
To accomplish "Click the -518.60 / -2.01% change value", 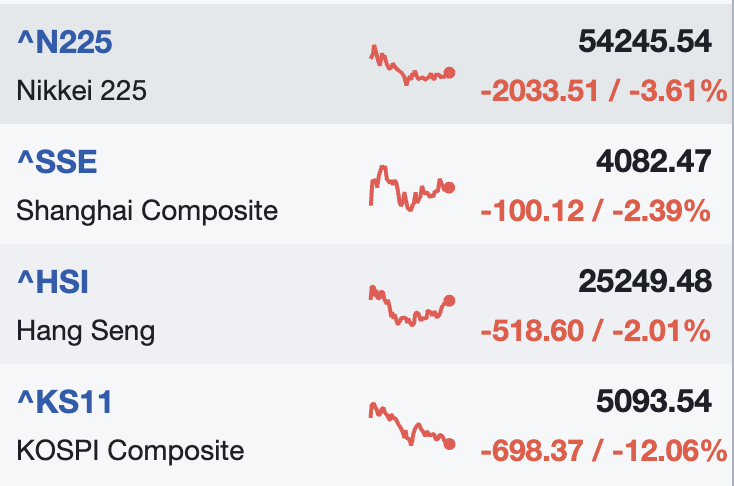I will (595, 331).
